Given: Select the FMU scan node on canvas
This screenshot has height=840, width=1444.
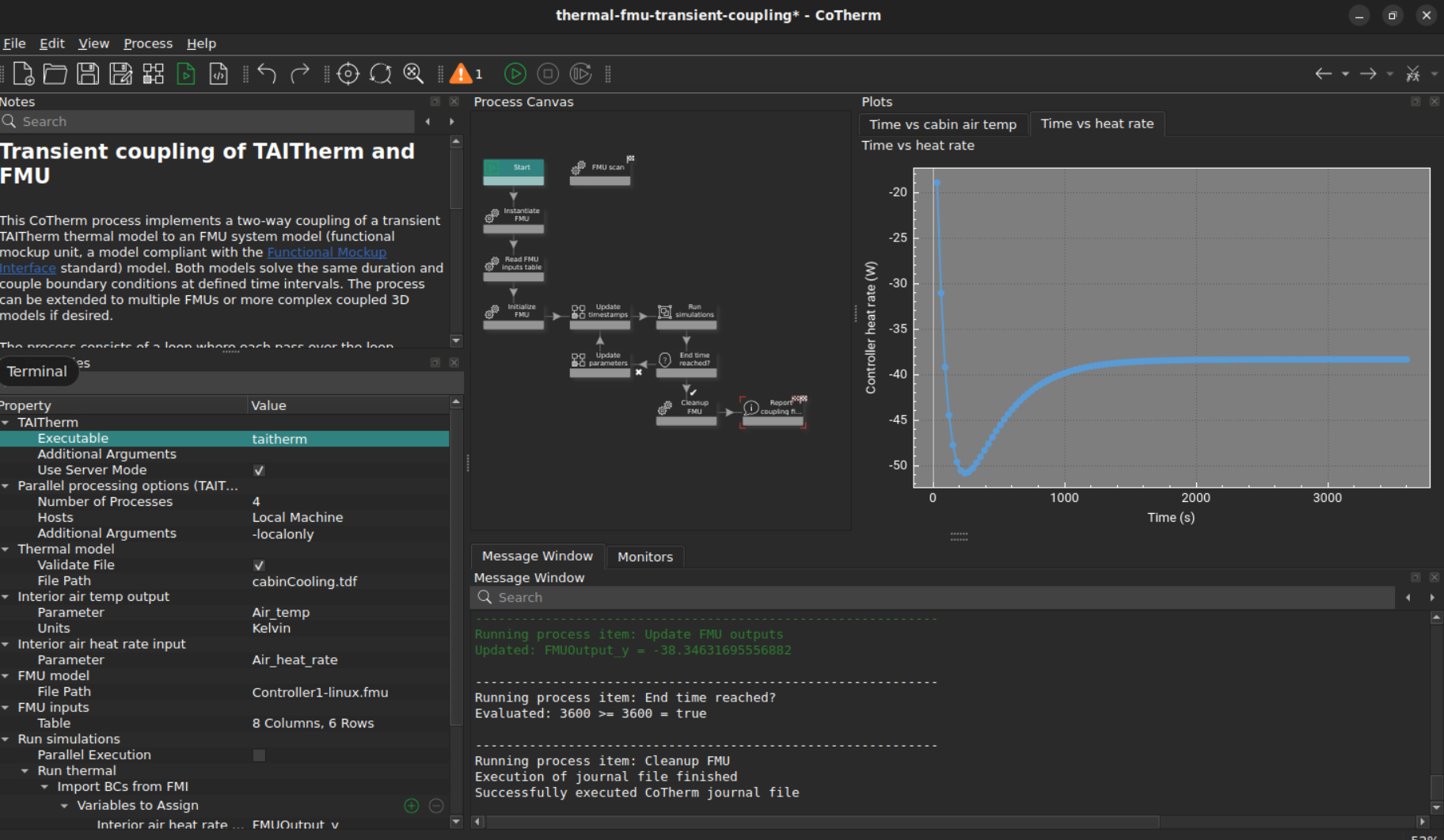Looking at the screenshot, I should (x=601, y=171).
